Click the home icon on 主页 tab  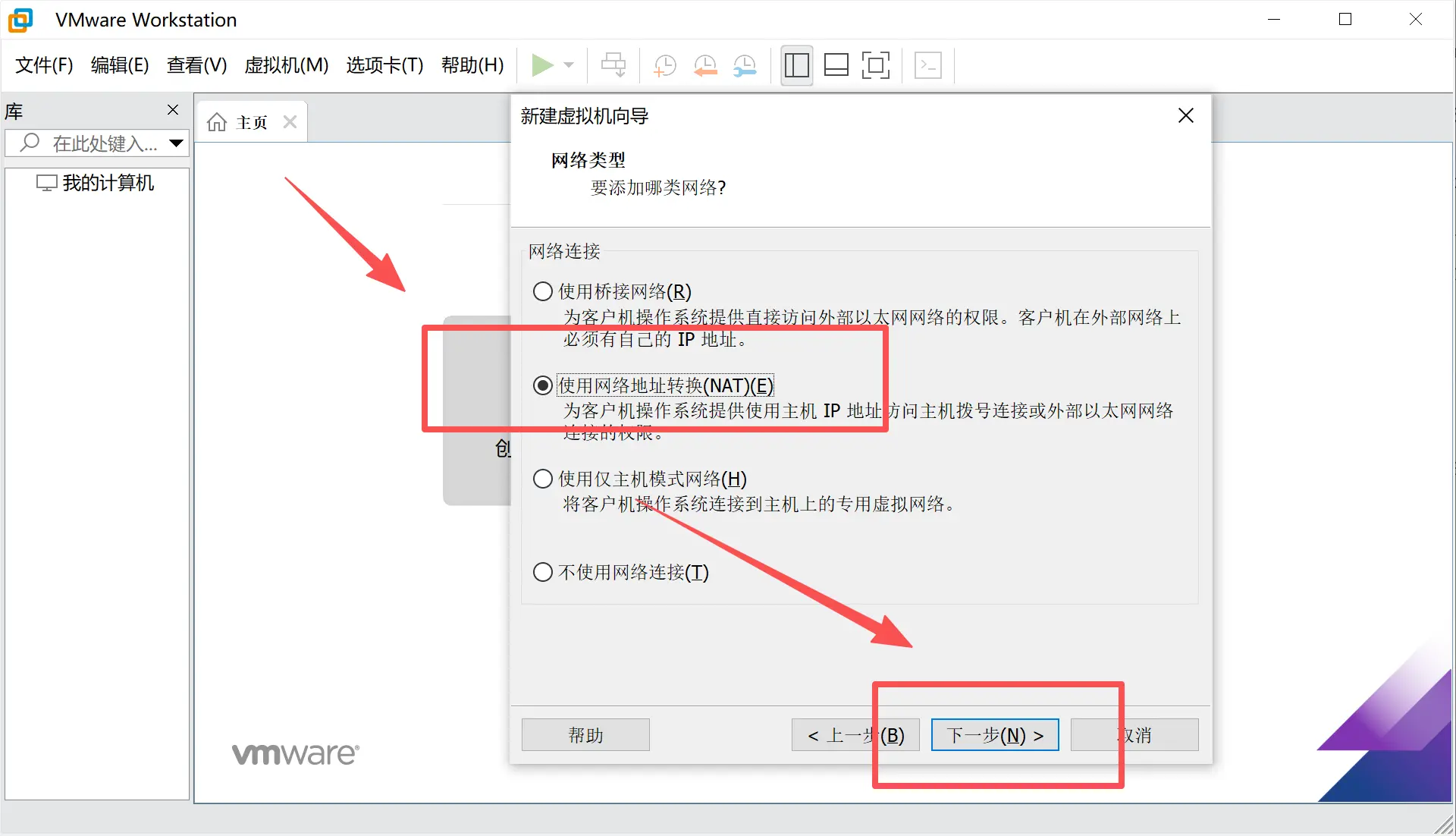point(217,122)
